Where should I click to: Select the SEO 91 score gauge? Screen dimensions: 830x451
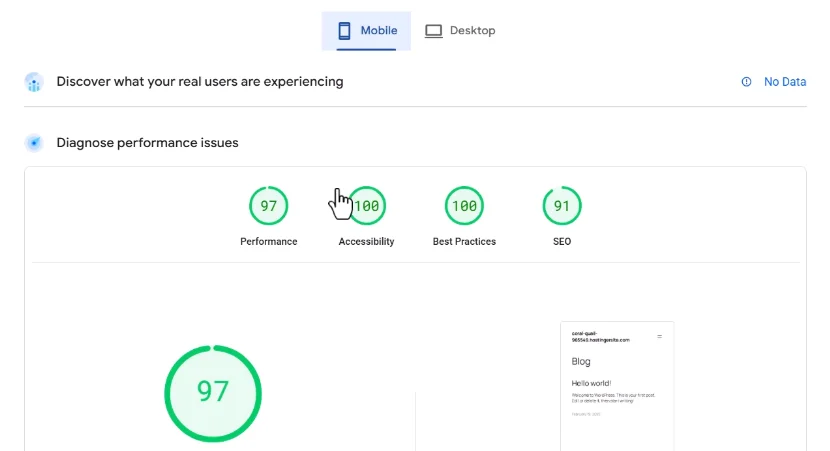coord(562,205)
